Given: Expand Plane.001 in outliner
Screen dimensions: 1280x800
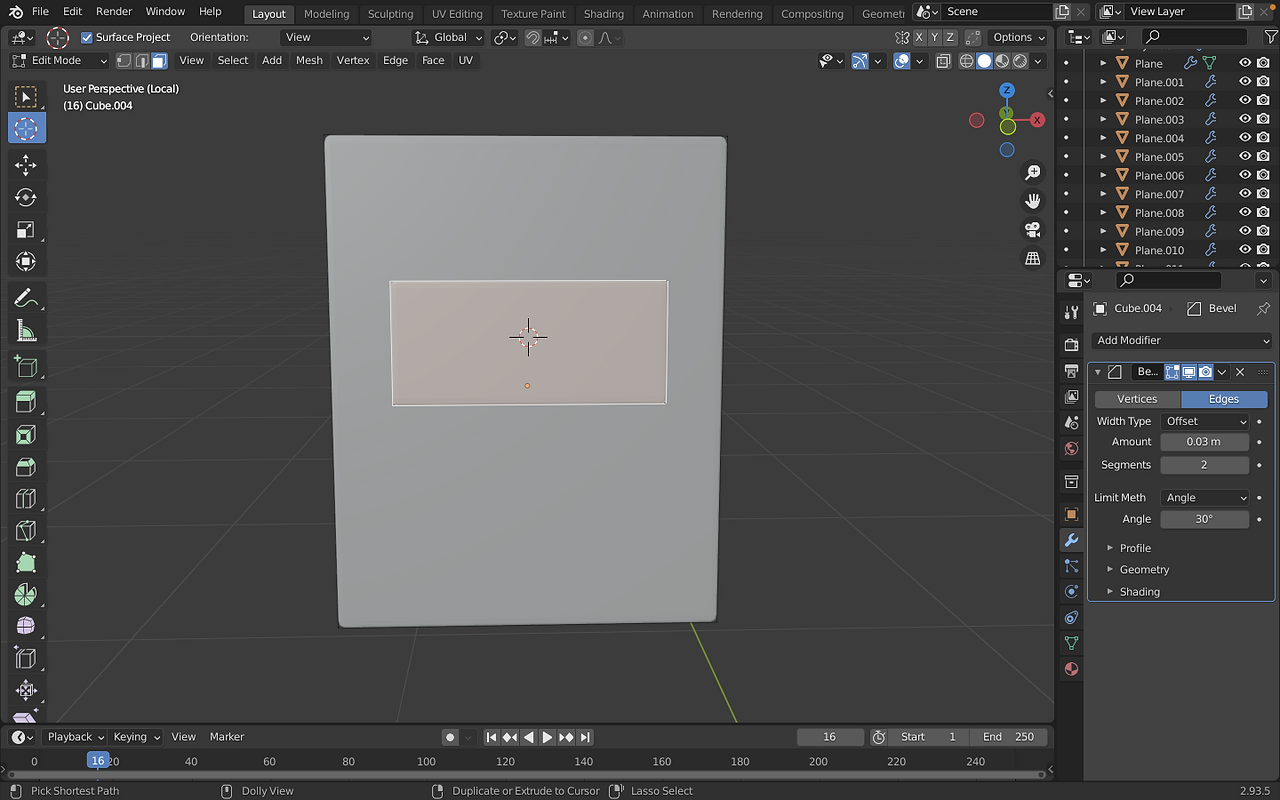Looking at the screenshot, I should tap(1103, 82).
